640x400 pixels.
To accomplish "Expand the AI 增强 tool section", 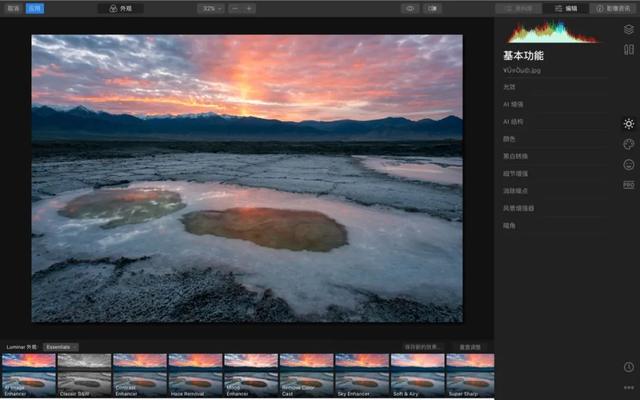I will (513, 104).
